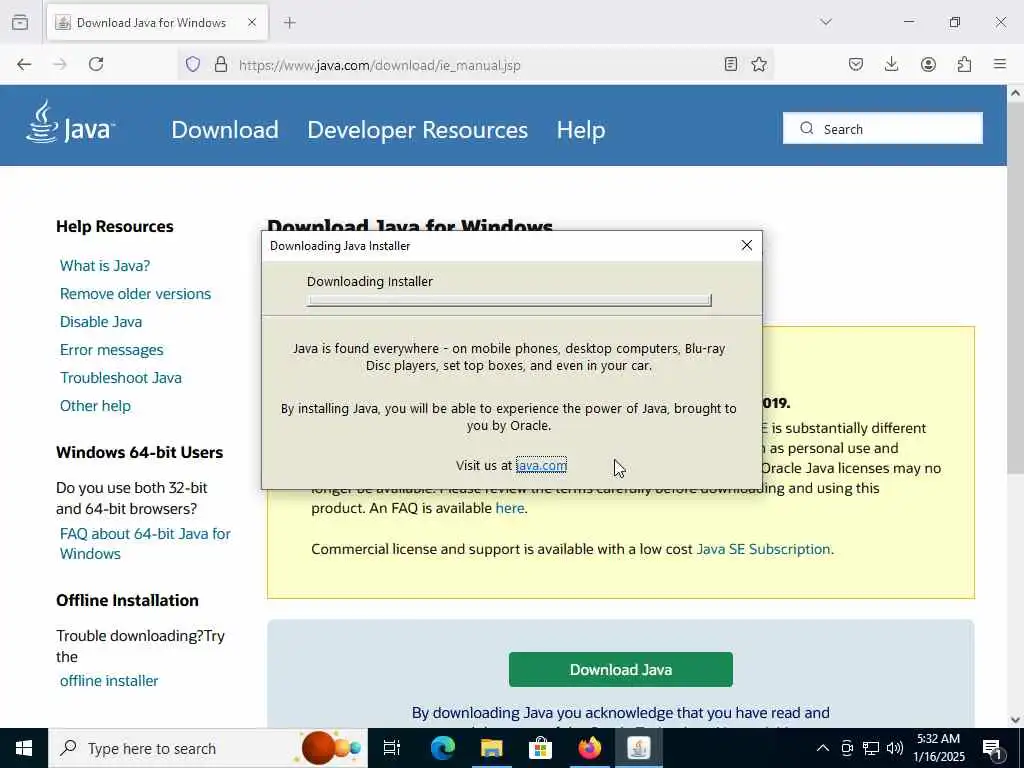Viewport: 1024px width, 768px height.
Task: Open Other help link
Action: 95,406
